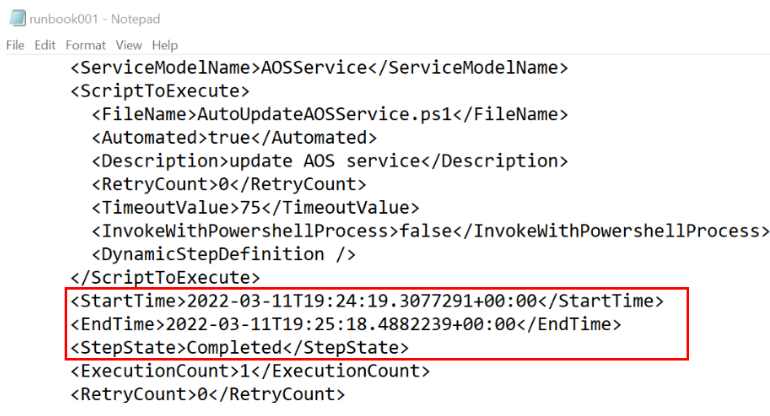Click the Notepad icon in title bar
This screenshot has width=770, height=416.
point(16,19)
